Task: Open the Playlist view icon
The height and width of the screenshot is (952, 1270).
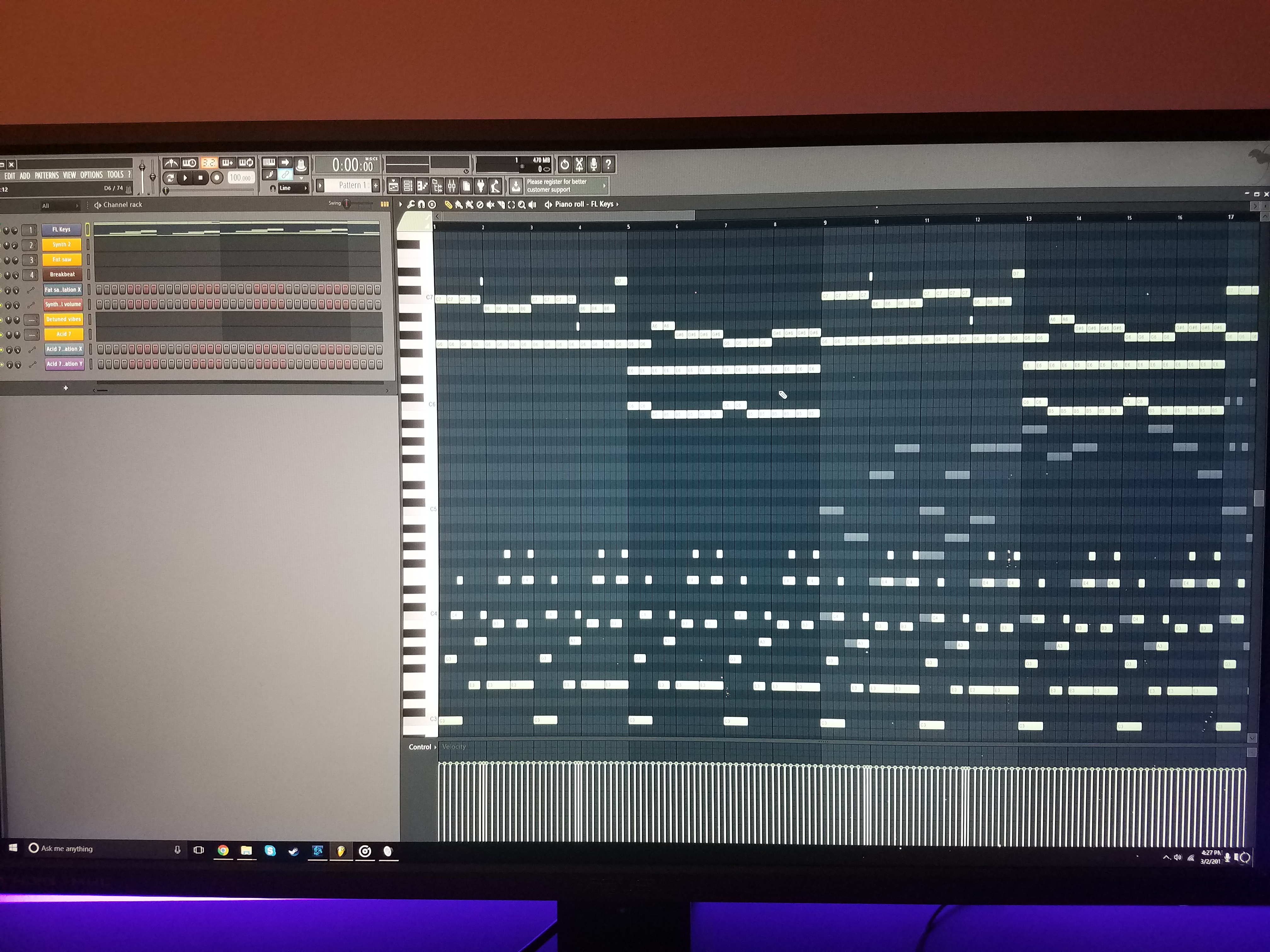Action: click(393, 185)
